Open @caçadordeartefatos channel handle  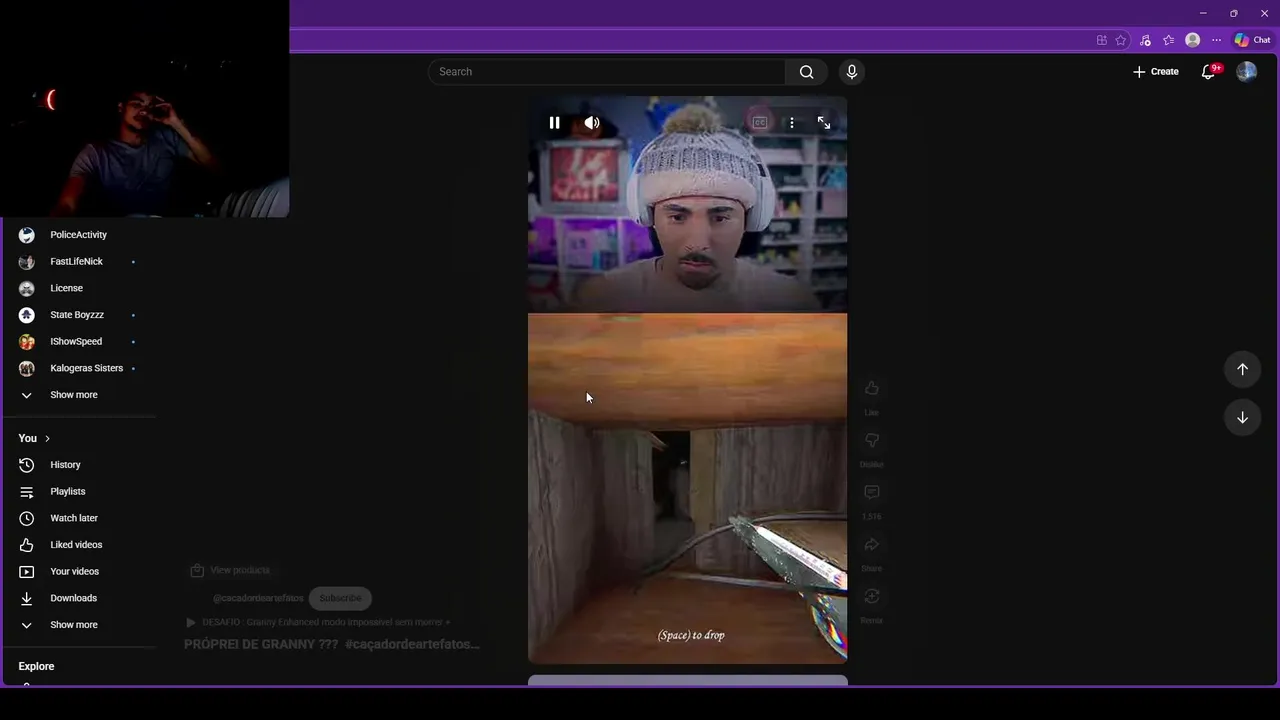tap(258, 598)
